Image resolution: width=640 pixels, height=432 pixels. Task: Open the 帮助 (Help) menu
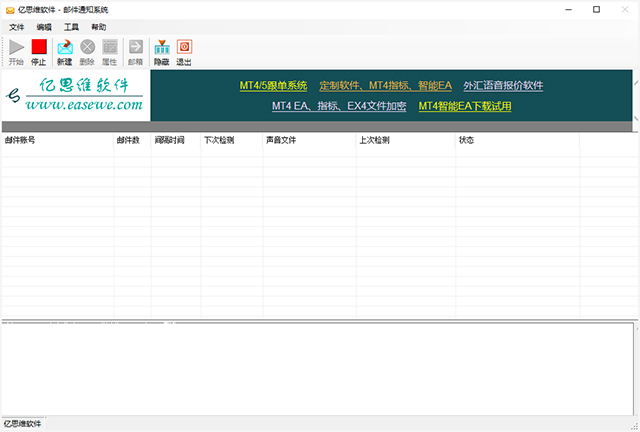[98, 27]
